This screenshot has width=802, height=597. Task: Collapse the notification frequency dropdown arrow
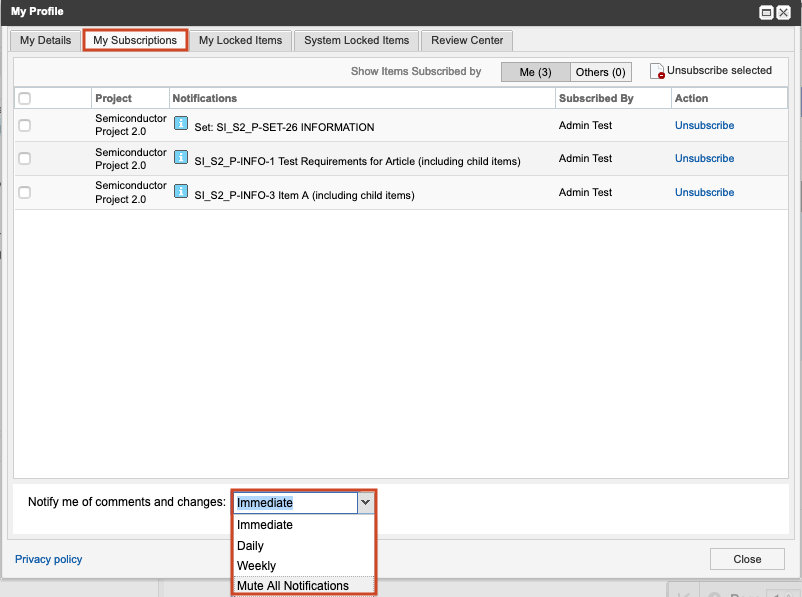(365, 503)
